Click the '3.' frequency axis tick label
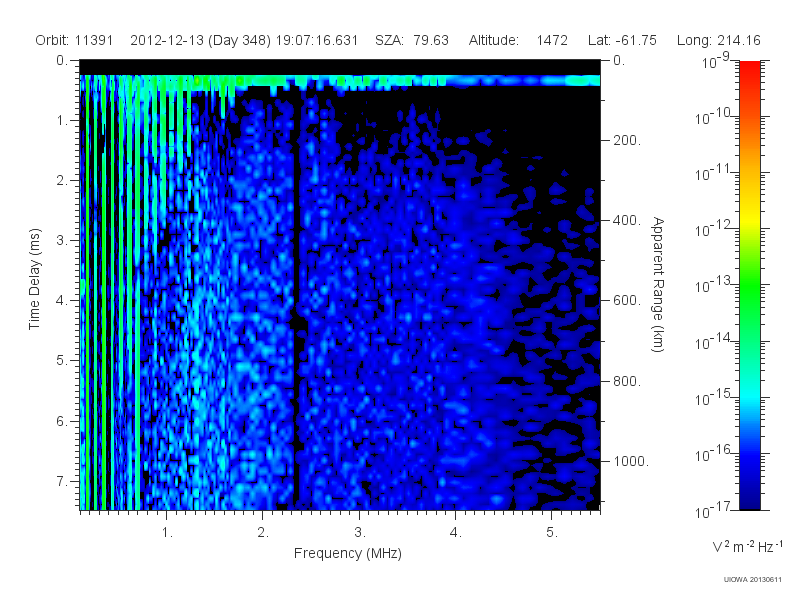 360,533
